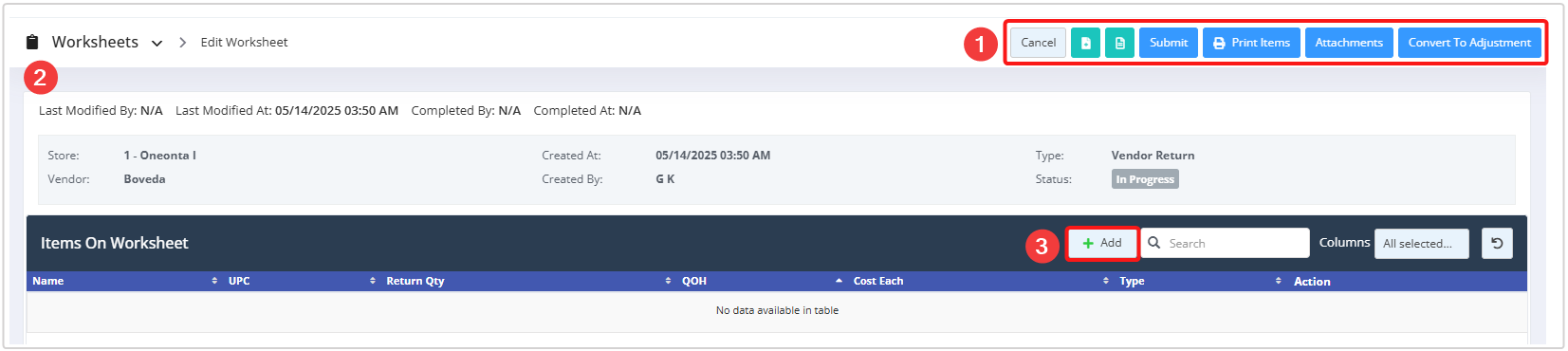Click the magnifier icon in search box
1568x351 pixels.
1154,243
